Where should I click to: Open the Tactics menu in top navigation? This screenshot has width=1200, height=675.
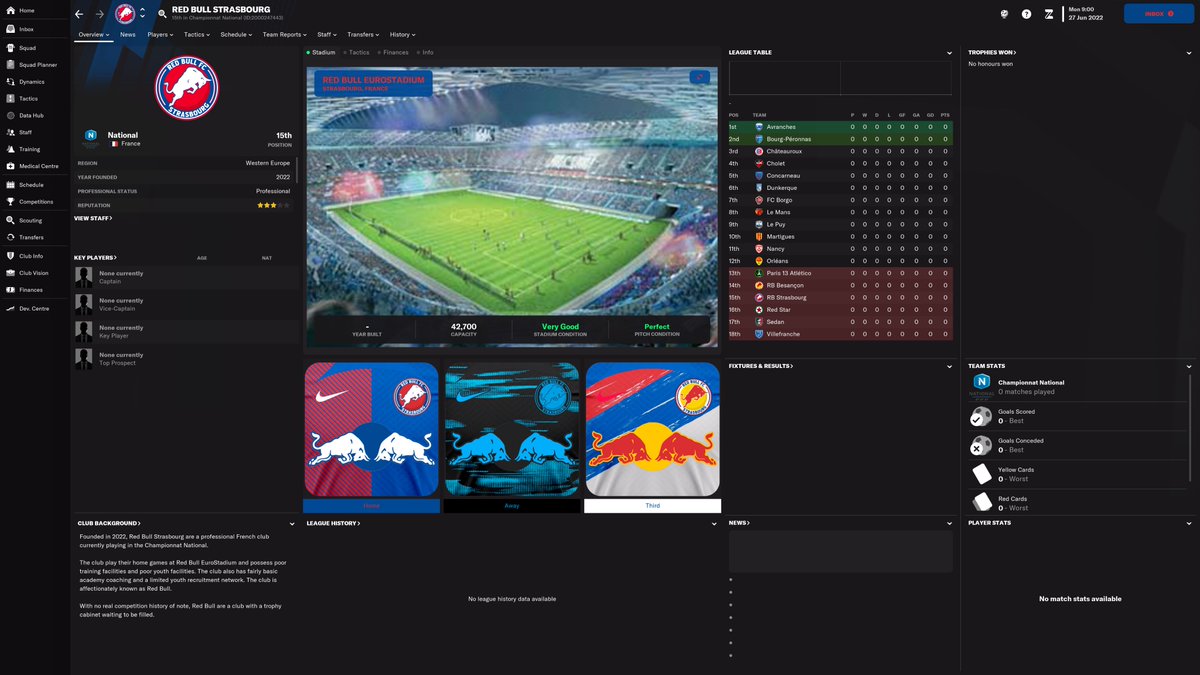coord(197,34)
